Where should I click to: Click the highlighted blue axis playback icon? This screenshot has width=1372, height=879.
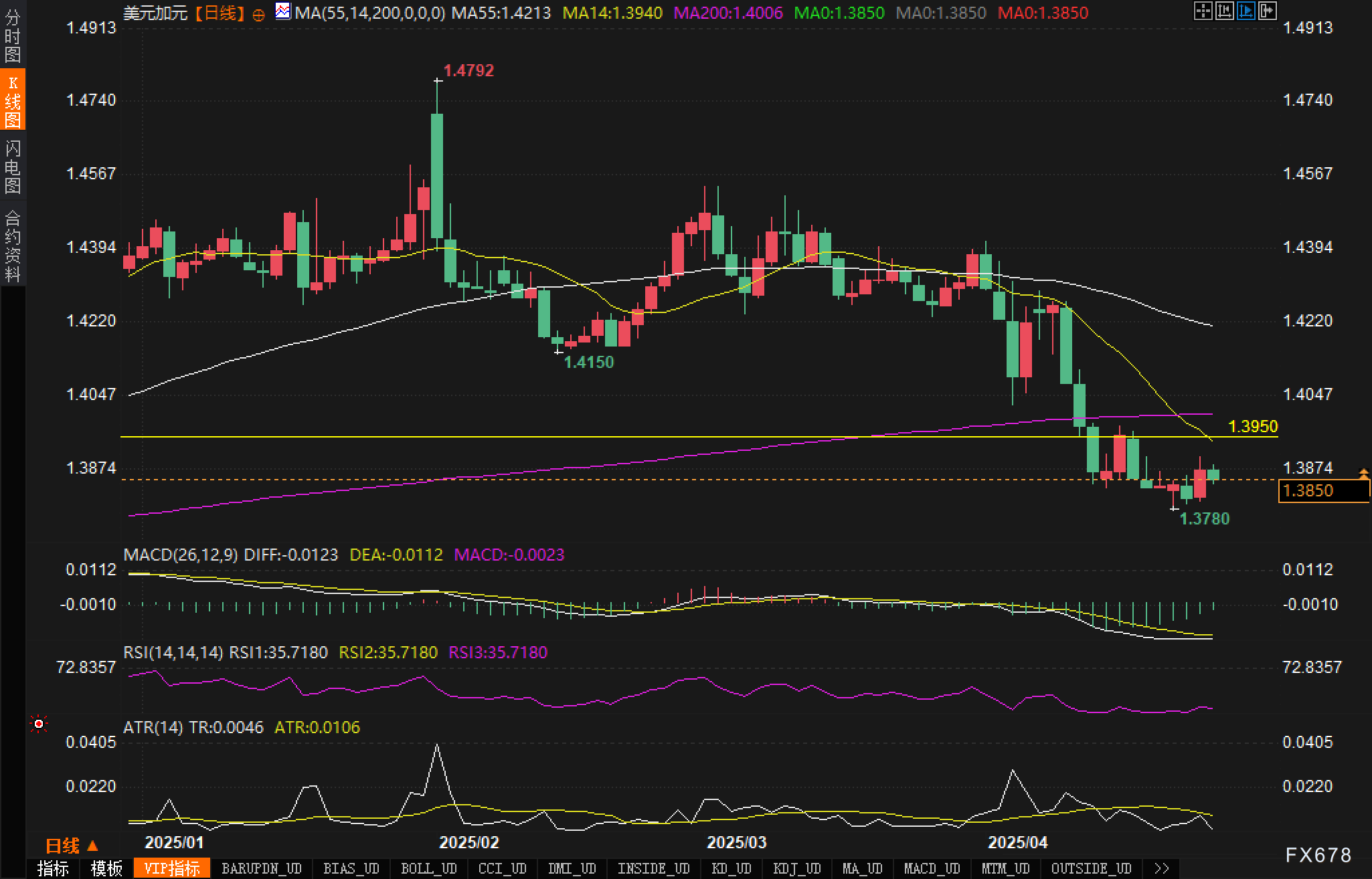tap(1246, 11)
